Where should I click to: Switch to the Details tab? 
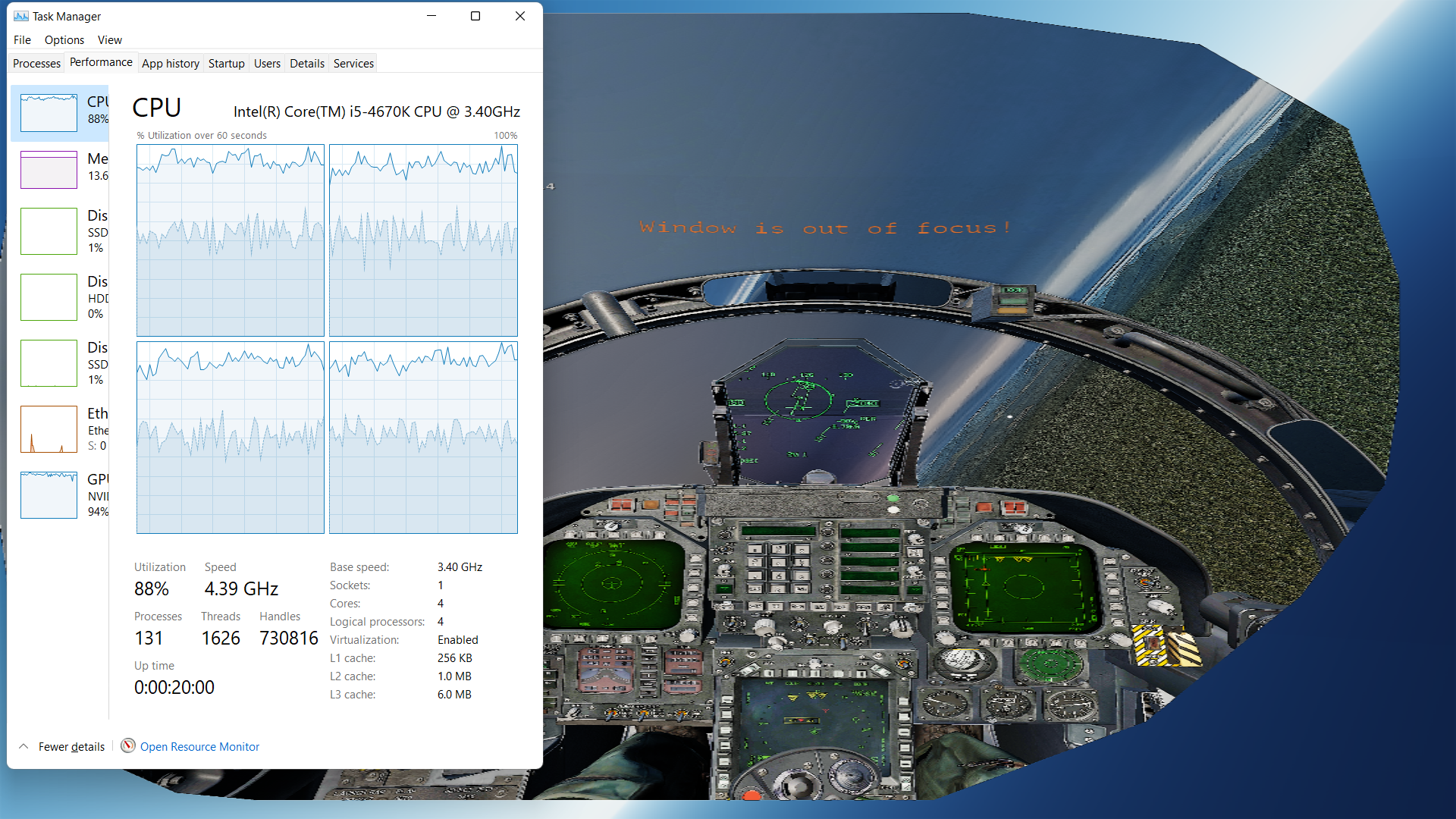click(x=307, y=64)
